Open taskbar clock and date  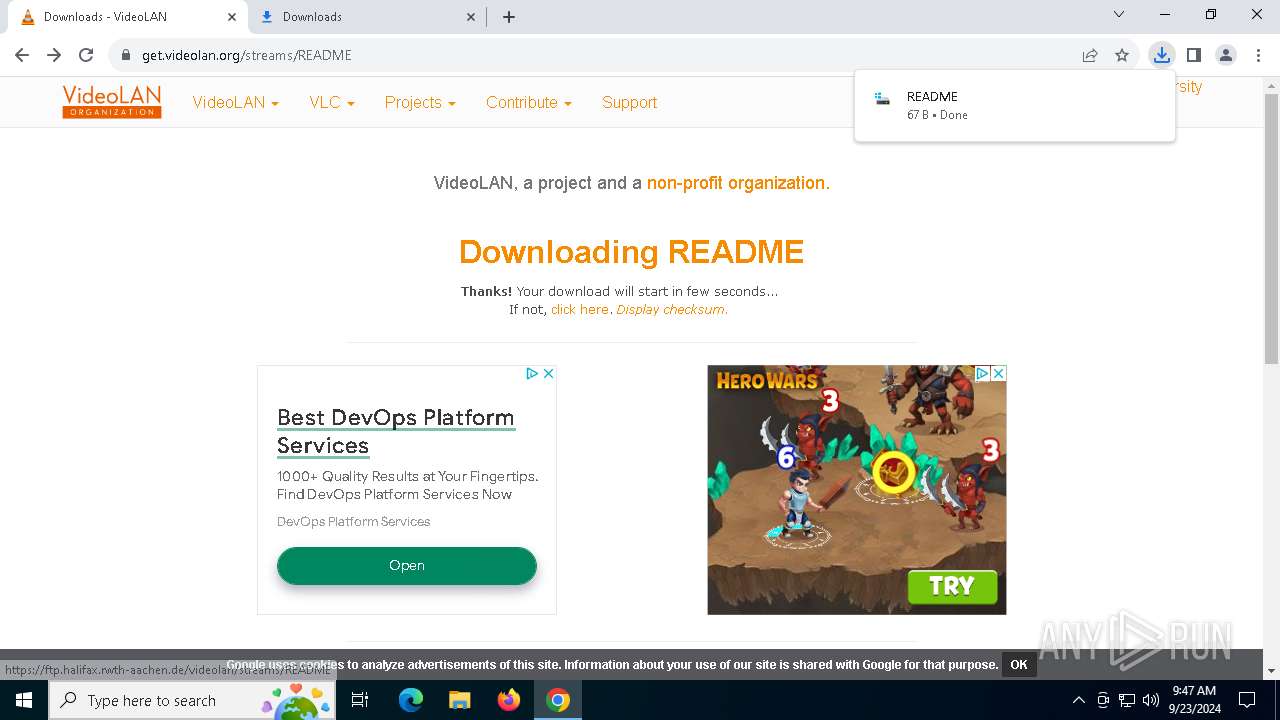[x=1194, y=700]
